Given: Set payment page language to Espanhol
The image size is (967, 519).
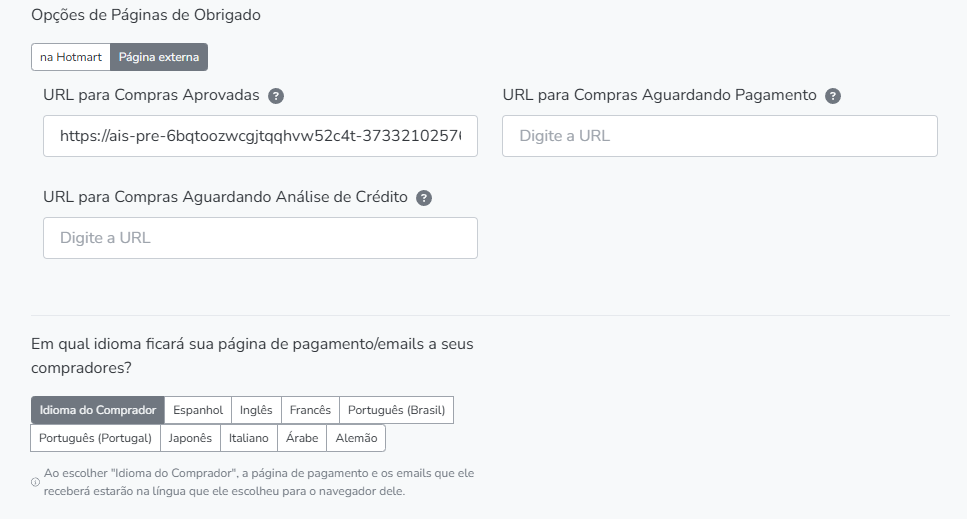Looking at the screenshot, I should [x=198, y=410].
